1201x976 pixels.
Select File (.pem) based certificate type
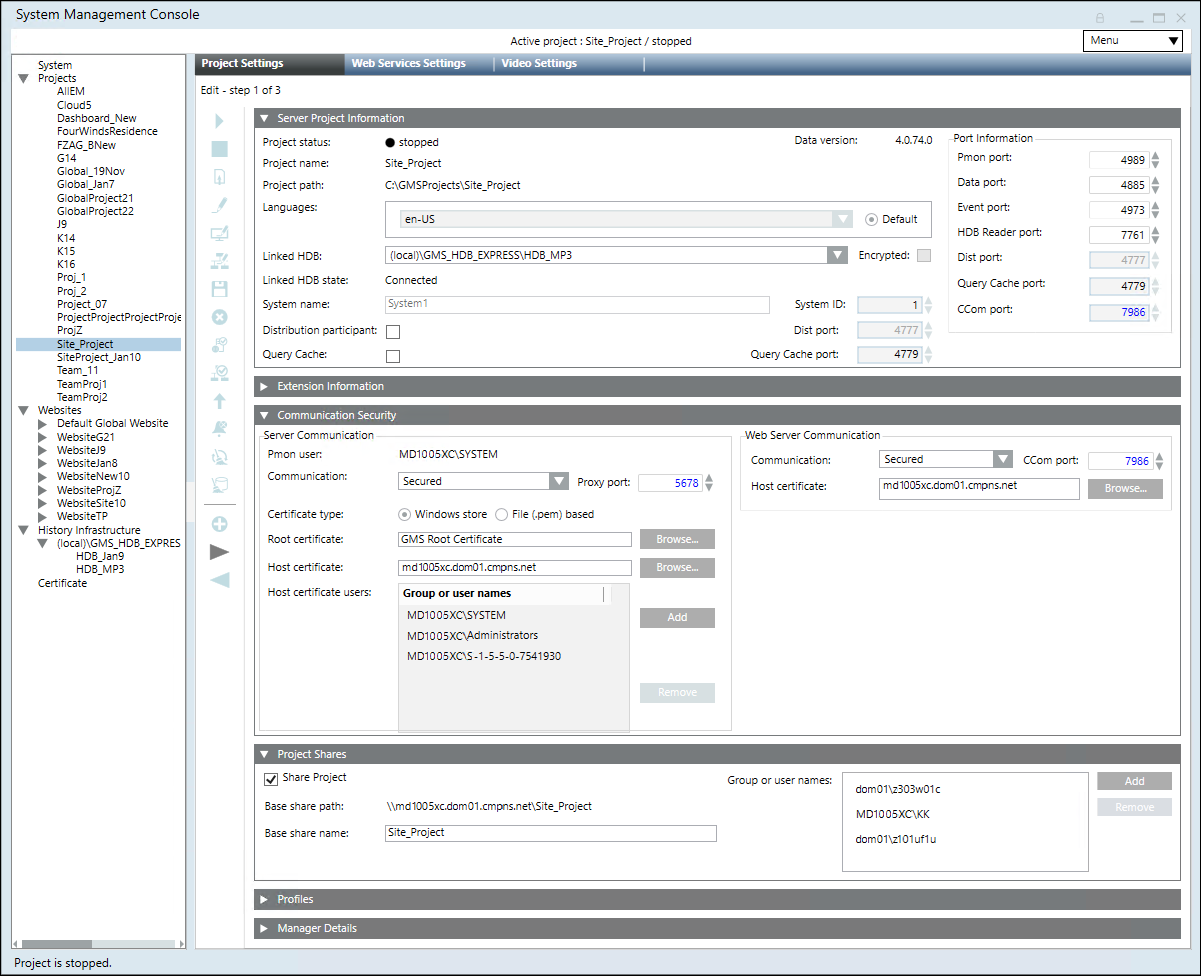[x=501, y=514]
